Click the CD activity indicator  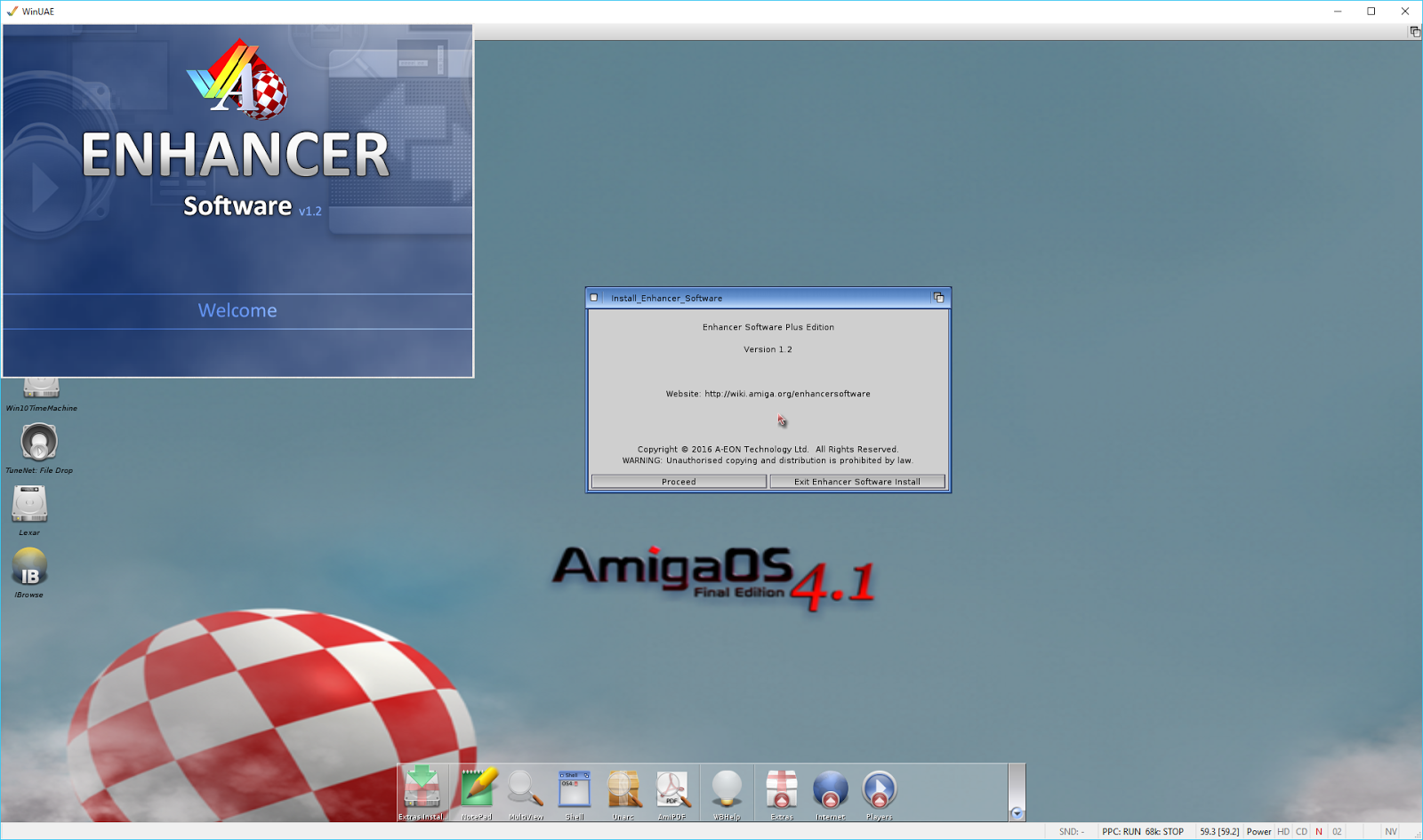point(1301,832)
